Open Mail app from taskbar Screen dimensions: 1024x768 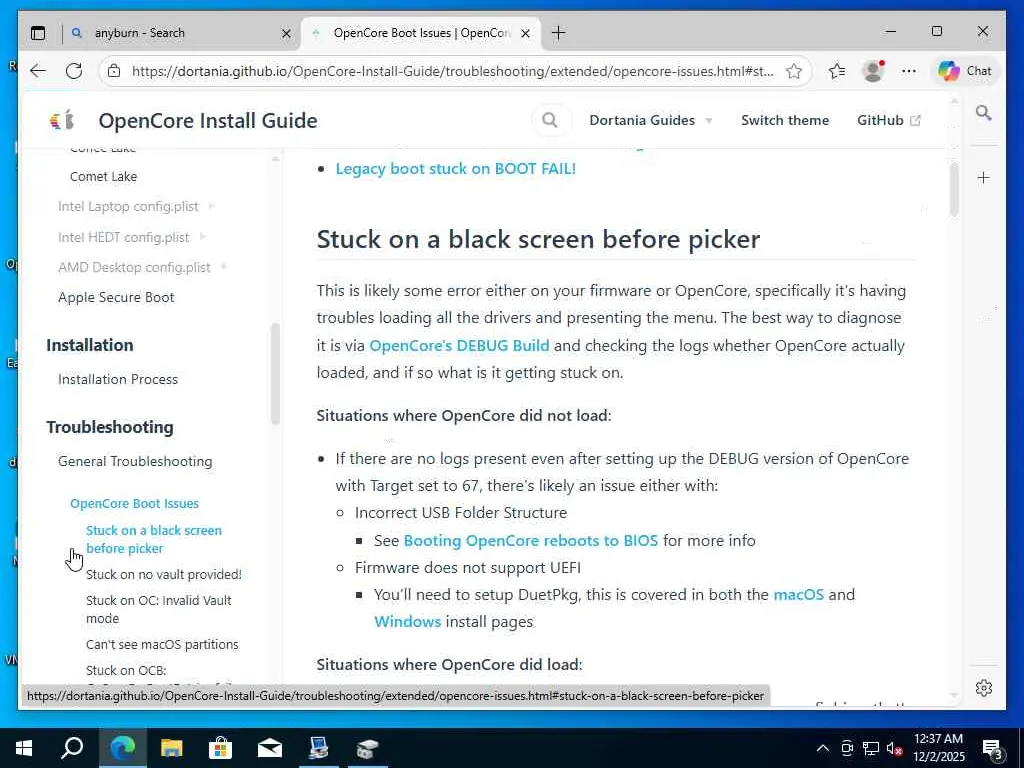[x=269, y=748]
